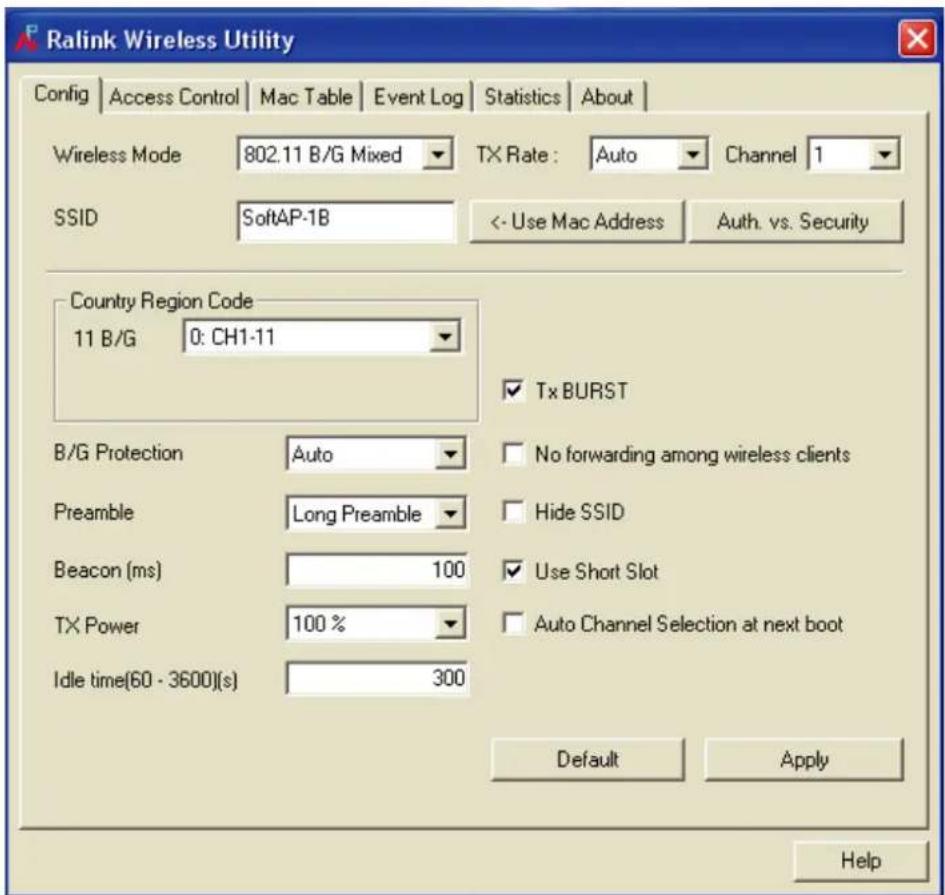The image size is (945, 895).
Task: Click the 'Wireless Mode' label
Action: tap(117, 155)
